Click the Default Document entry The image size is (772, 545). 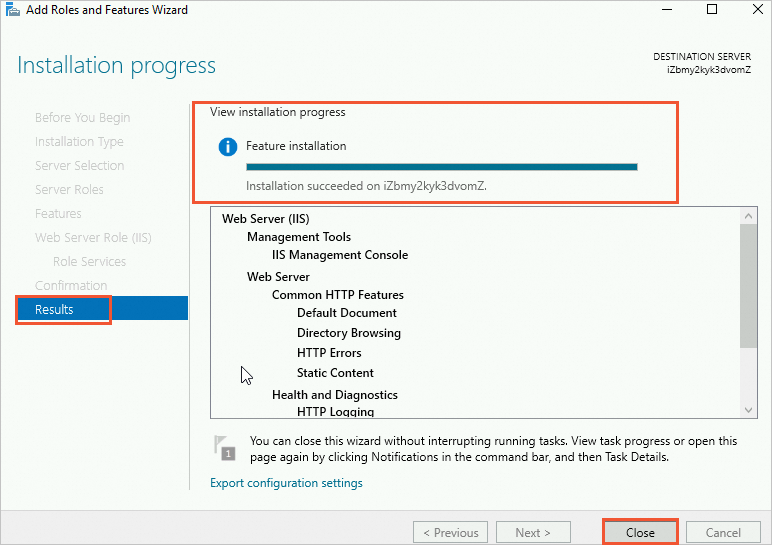[347, 313]
